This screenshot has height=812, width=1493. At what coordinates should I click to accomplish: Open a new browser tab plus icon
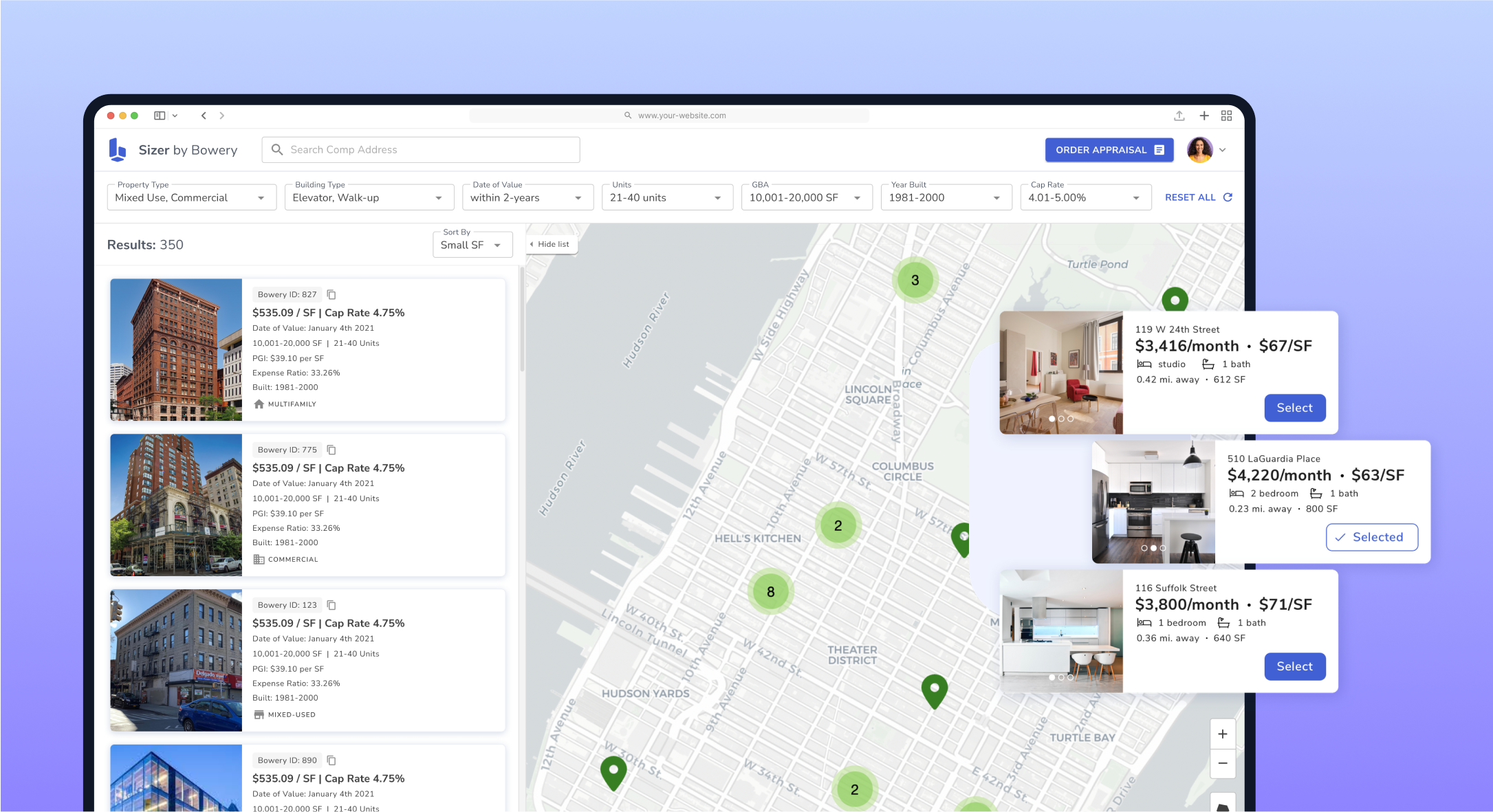1203,116
